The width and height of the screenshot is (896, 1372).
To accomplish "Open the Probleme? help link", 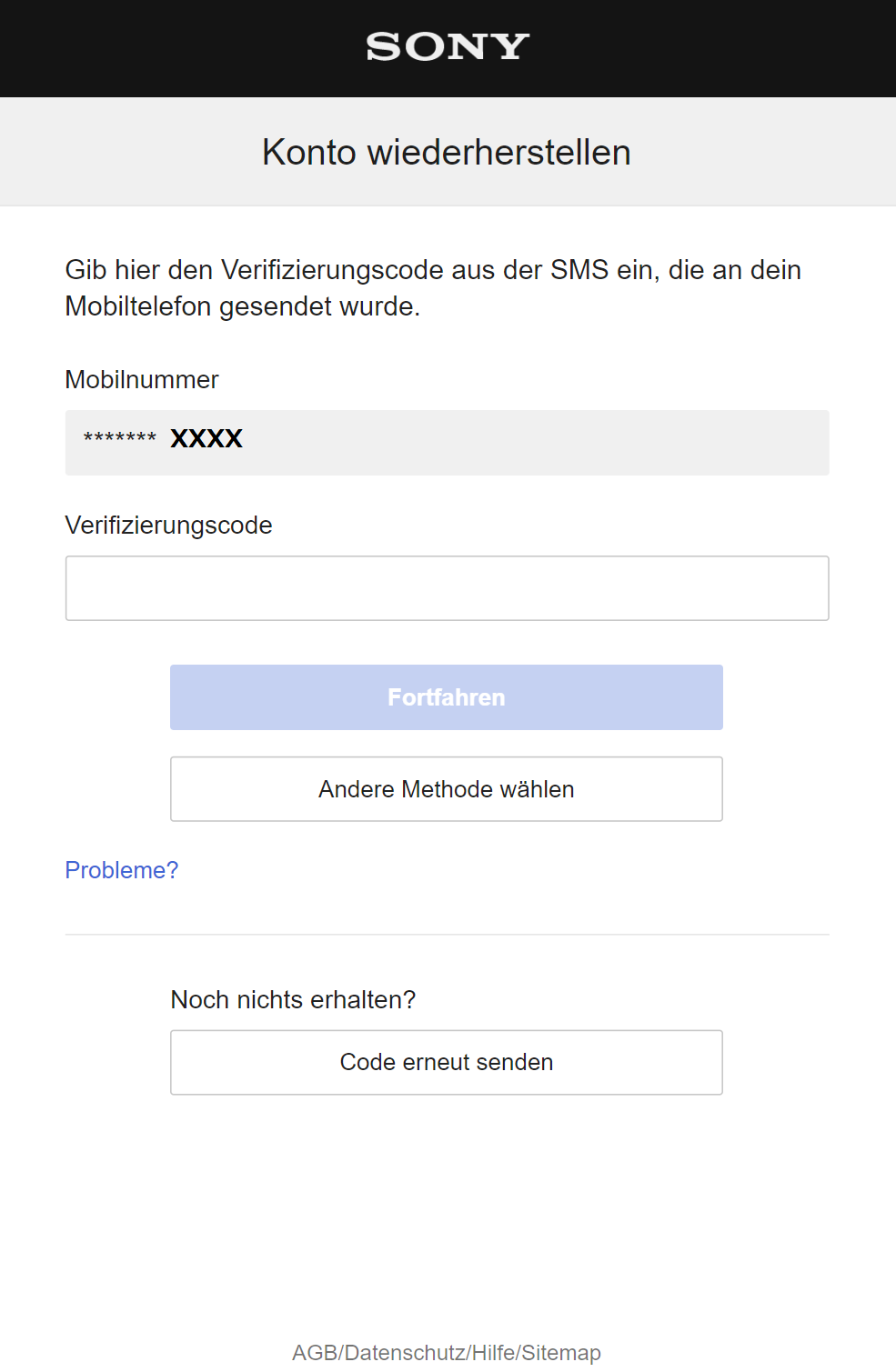I will point(122,870).
